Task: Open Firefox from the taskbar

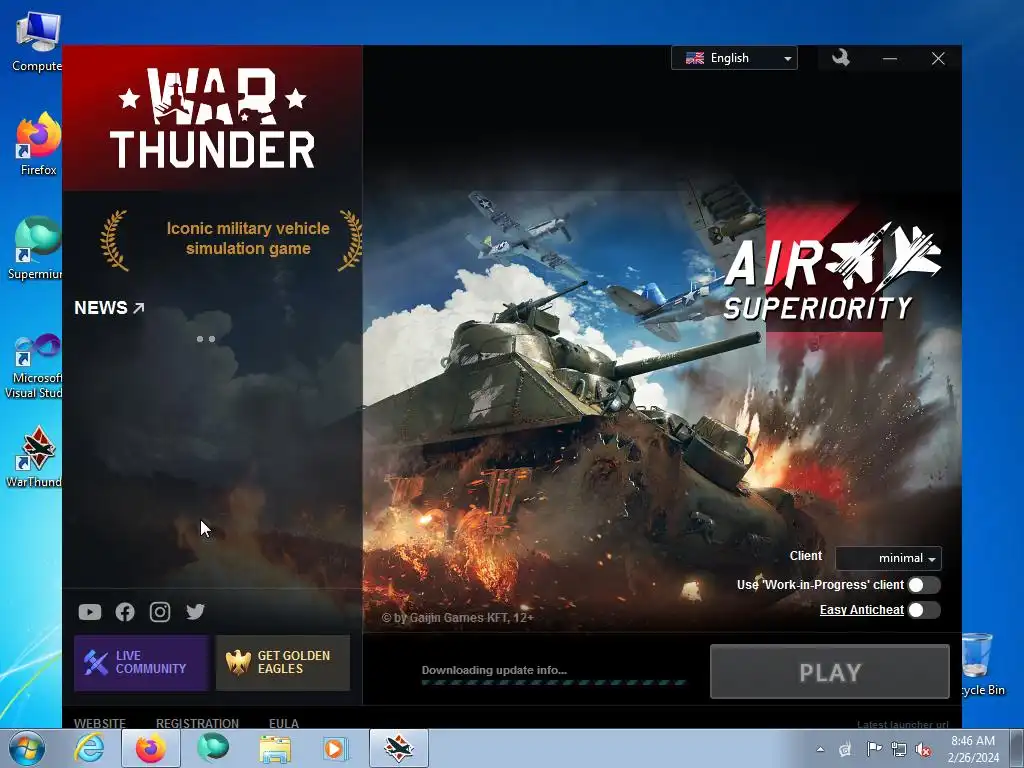Action: pos(151,748)
